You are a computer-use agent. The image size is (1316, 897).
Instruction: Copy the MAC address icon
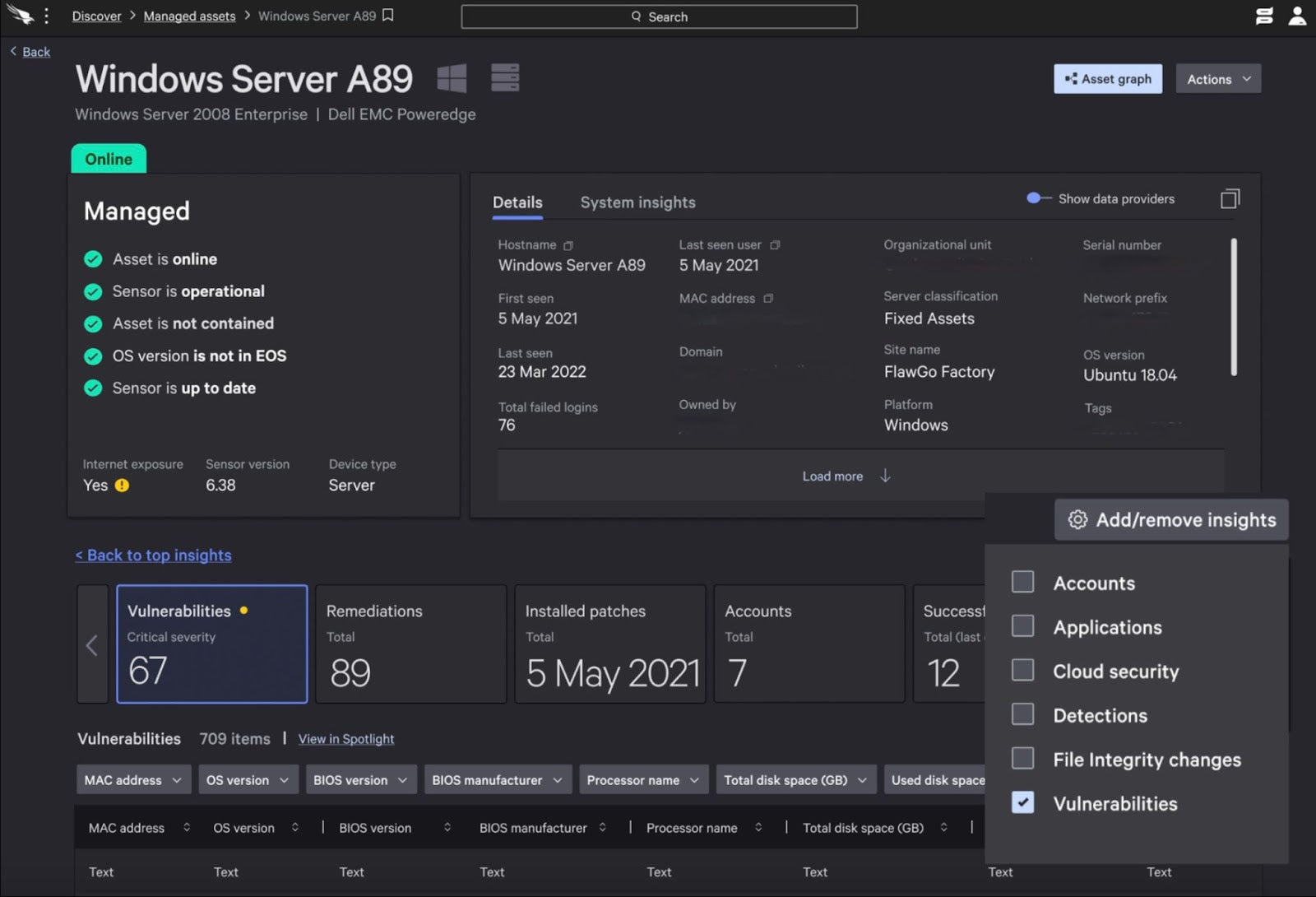coord(768,299)
